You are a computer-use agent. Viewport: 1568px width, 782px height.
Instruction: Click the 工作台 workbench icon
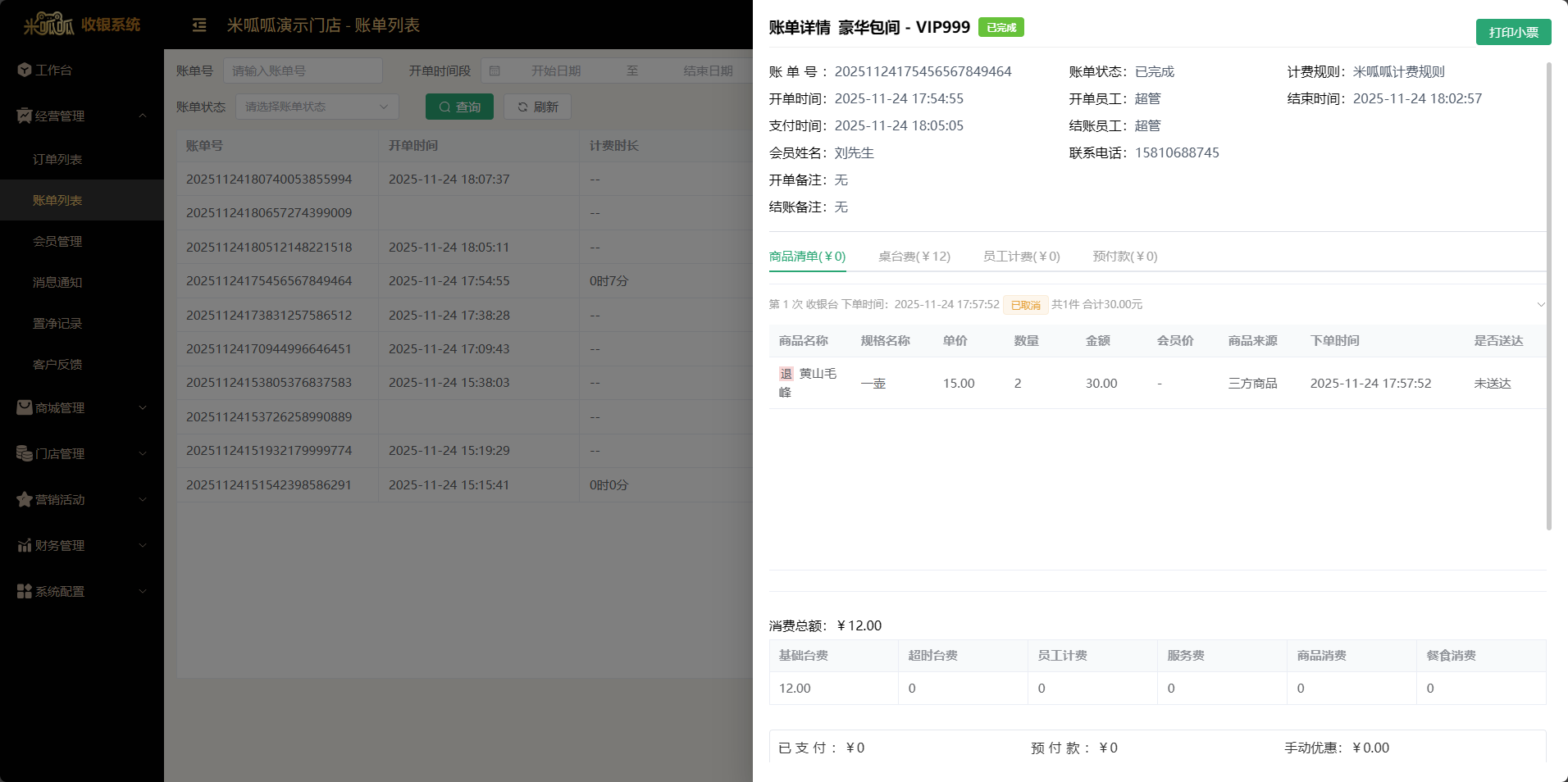25,70
